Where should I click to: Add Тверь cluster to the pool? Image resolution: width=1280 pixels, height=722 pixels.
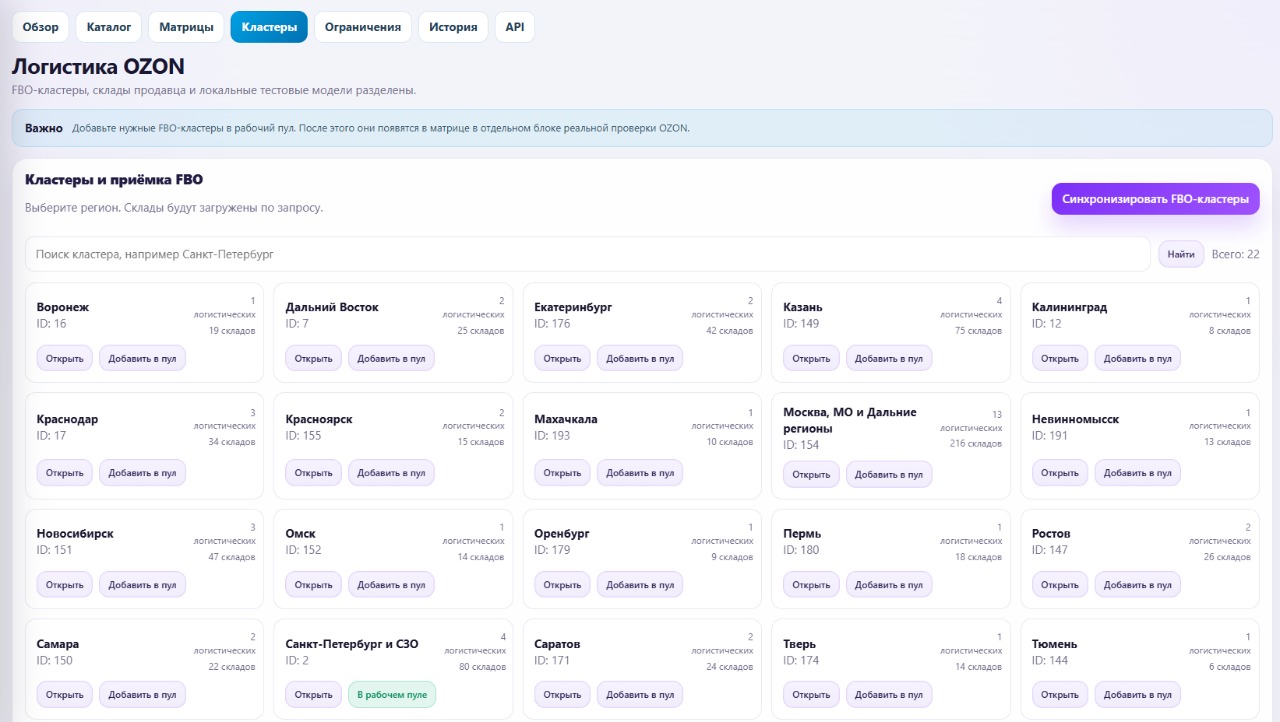[889, 695]
